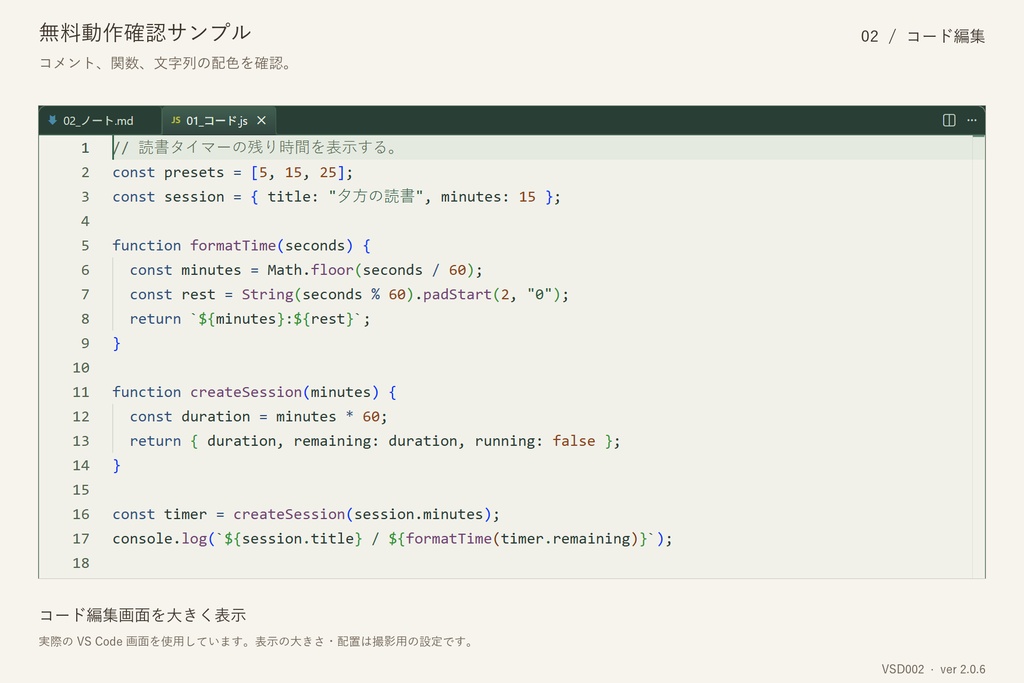This screenshot has width=1024, height=683.
Task: Click the editor vertical scrollbar
Action: [978, 357]
